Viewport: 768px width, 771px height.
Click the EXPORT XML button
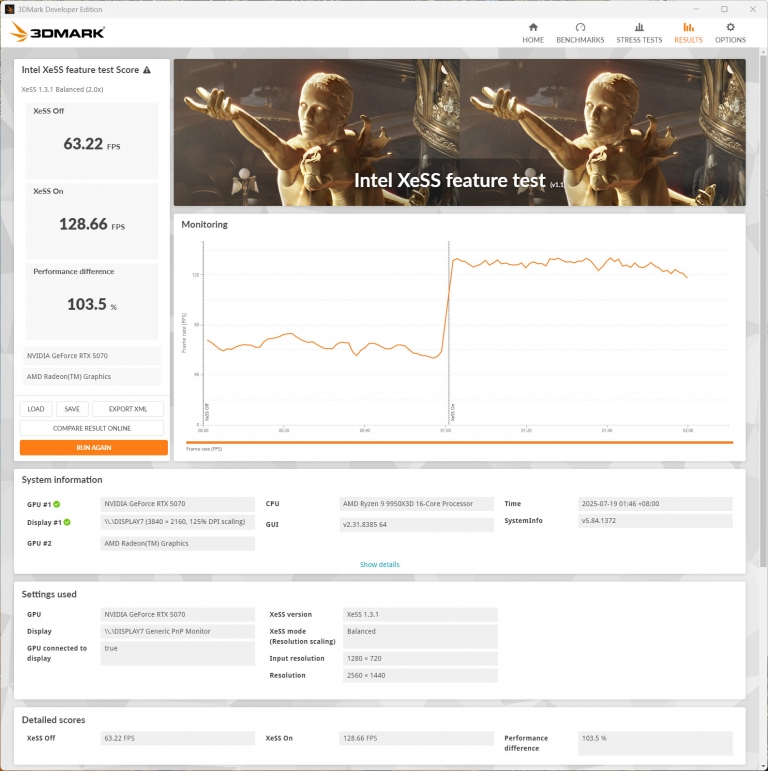pyautogui.click(x=128, y=409)
